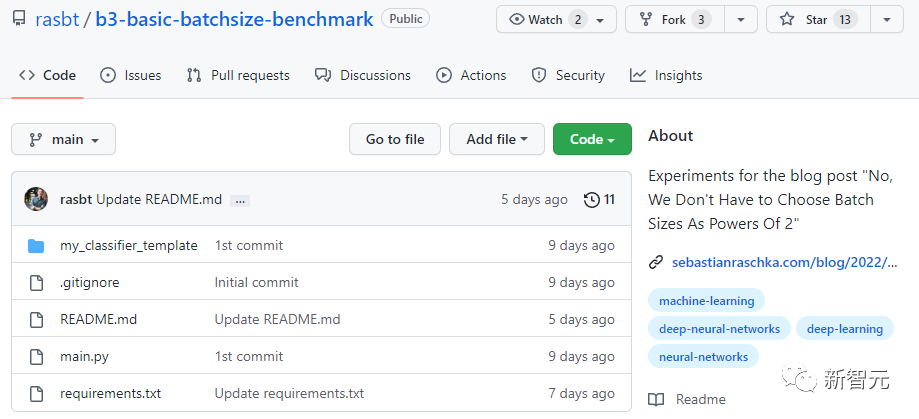The width and height of the screenshot is (919, 419).
Task: Click the file icon next to main.py
Action: point(37,356)
